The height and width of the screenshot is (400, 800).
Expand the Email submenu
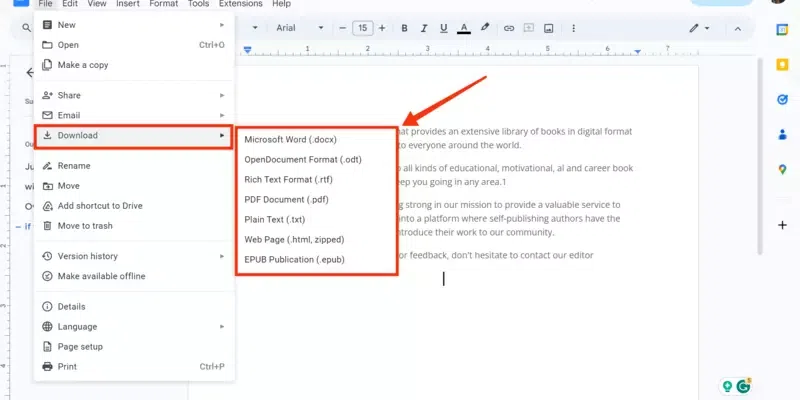tap(134, 115)
